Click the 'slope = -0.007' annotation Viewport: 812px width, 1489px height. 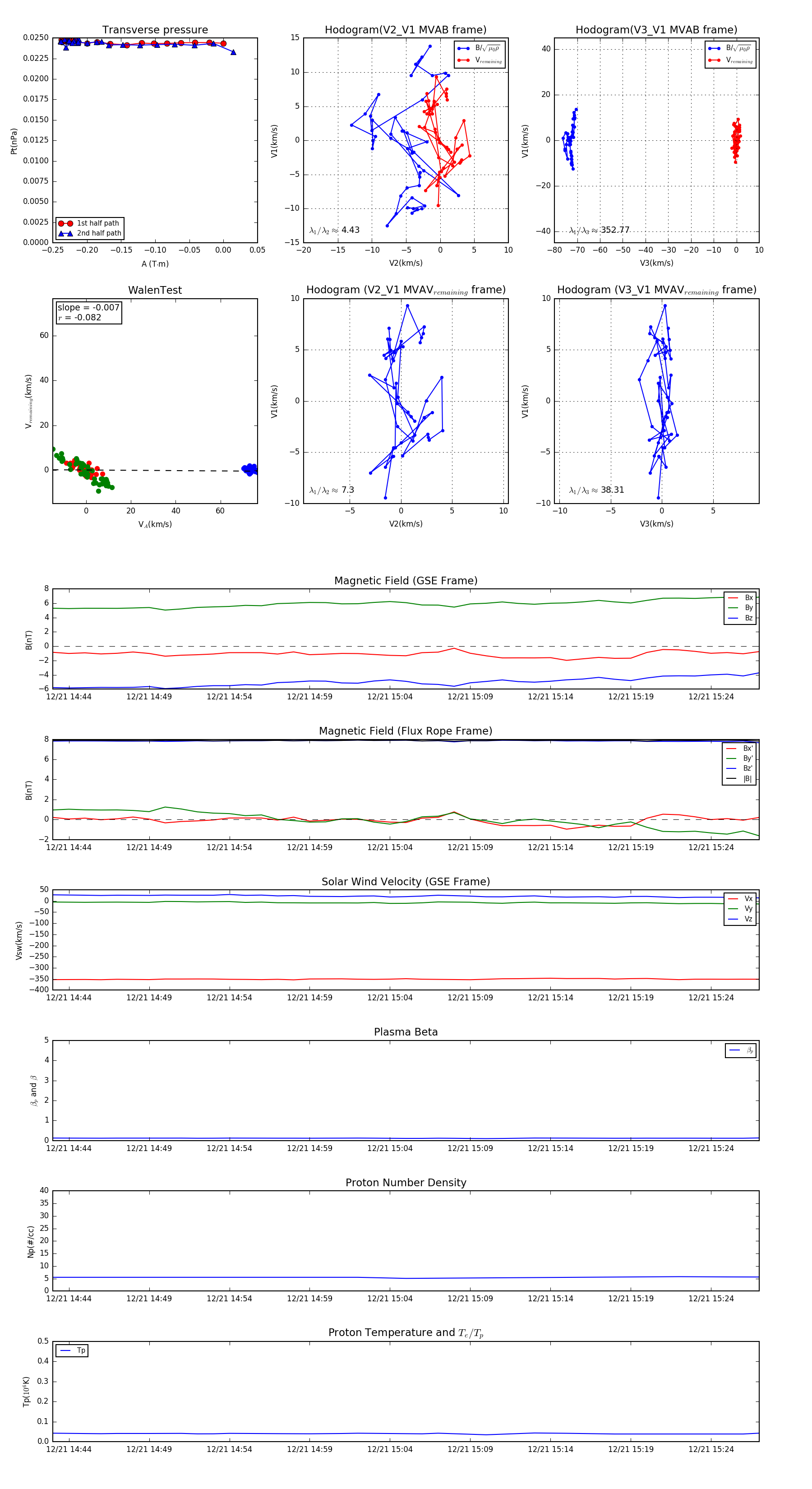click(88, 308)
